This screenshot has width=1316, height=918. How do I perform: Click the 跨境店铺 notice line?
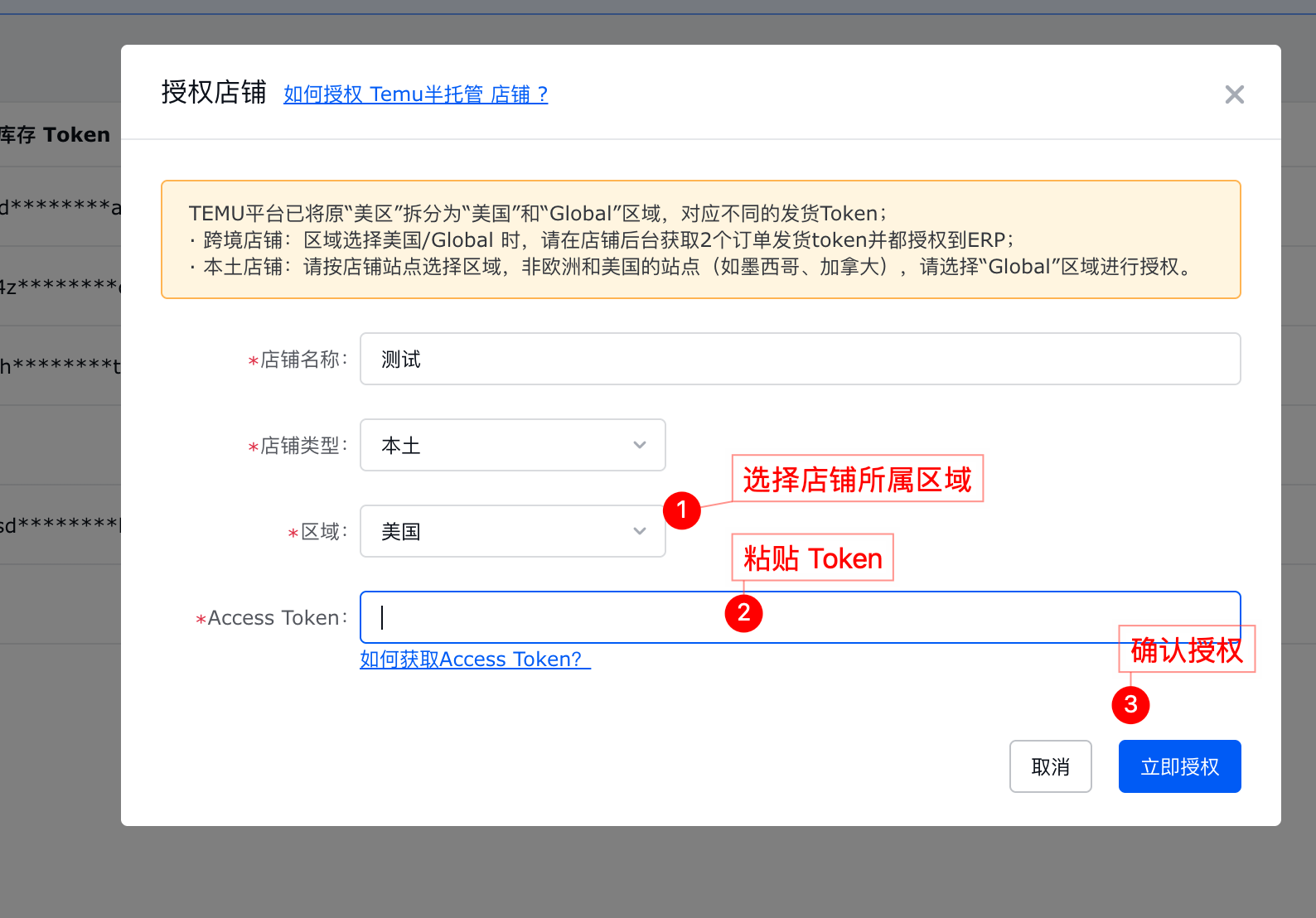pyautogui.click(x=601, y=240)
